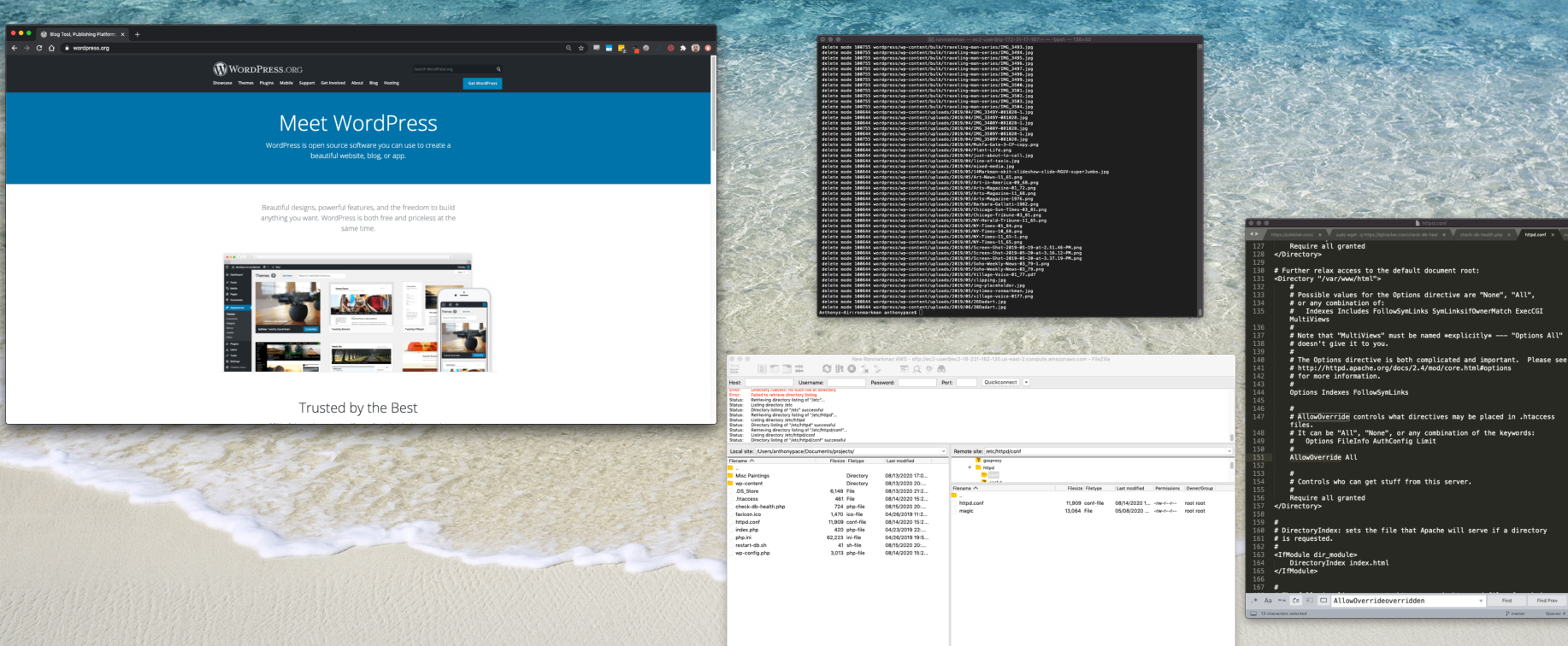
Task: Open Themes in WordPress navigation
Action: coord(245,83)
